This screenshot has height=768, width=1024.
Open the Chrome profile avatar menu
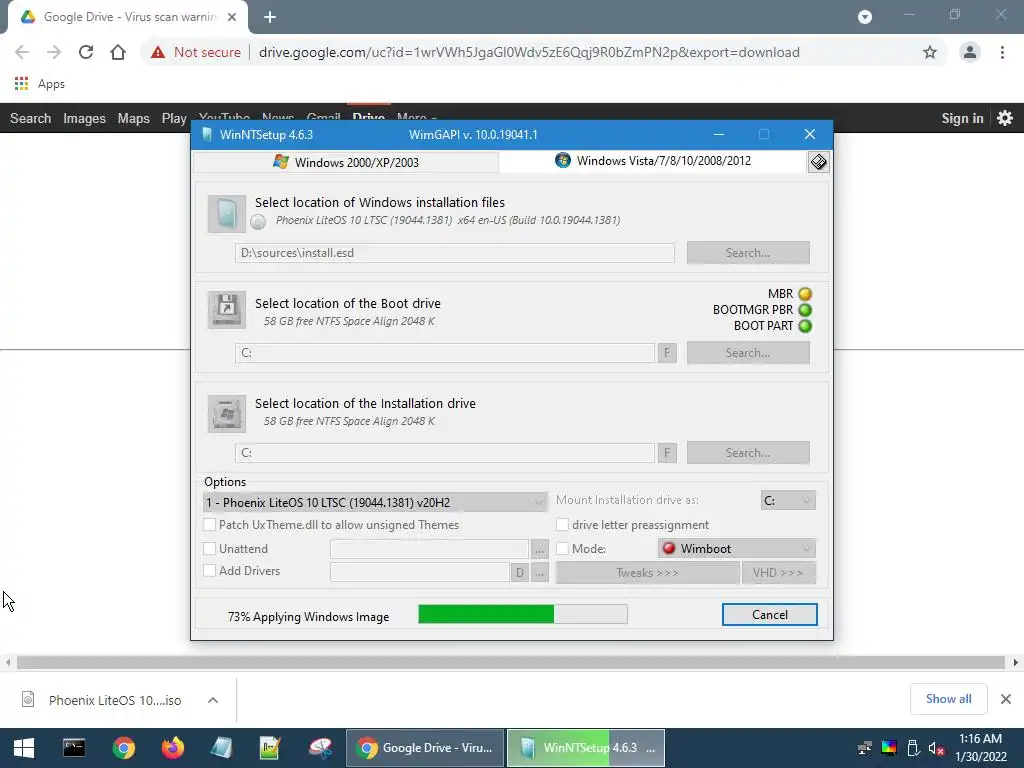[970, 52]
